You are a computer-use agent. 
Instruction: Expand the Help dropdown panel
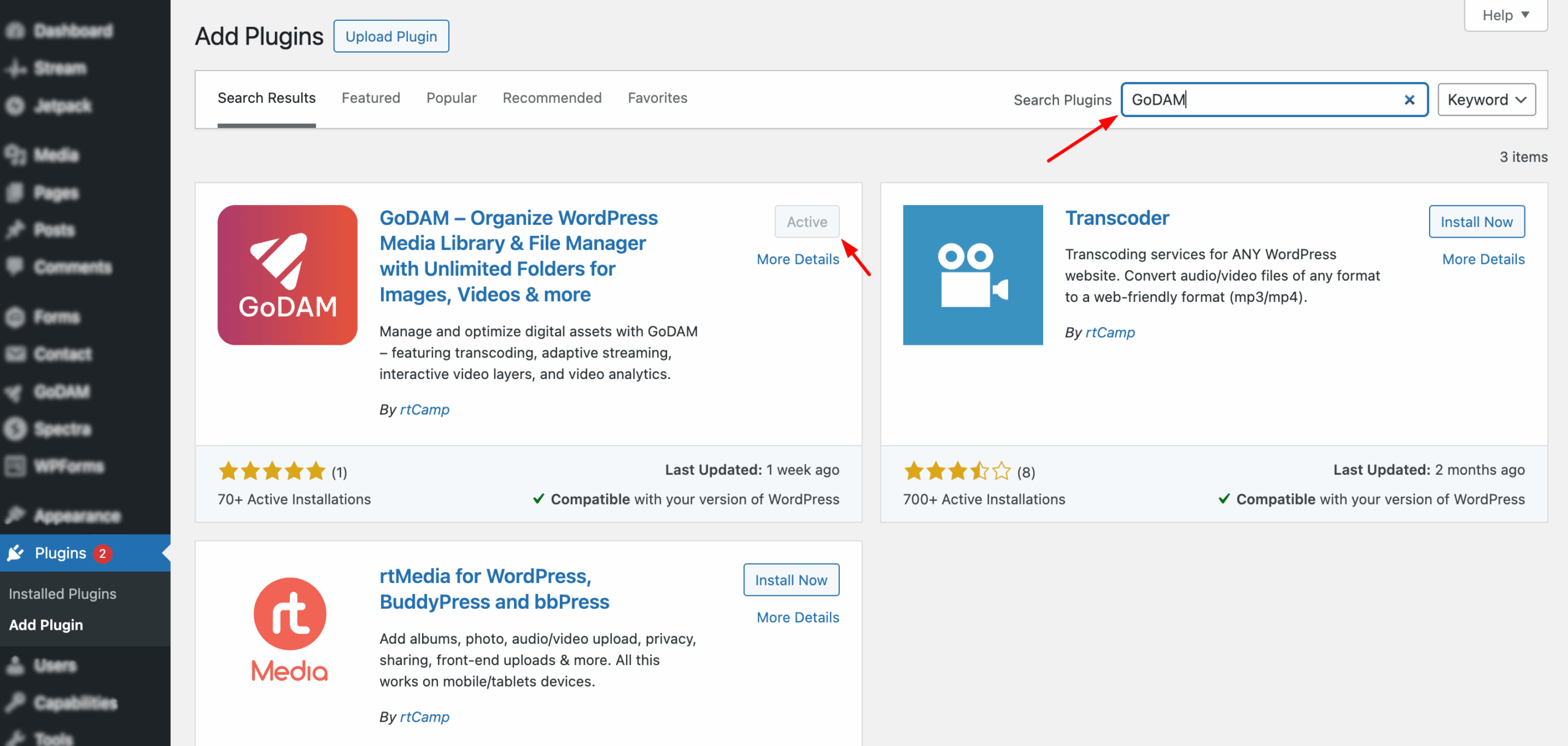coord(1505,15)
